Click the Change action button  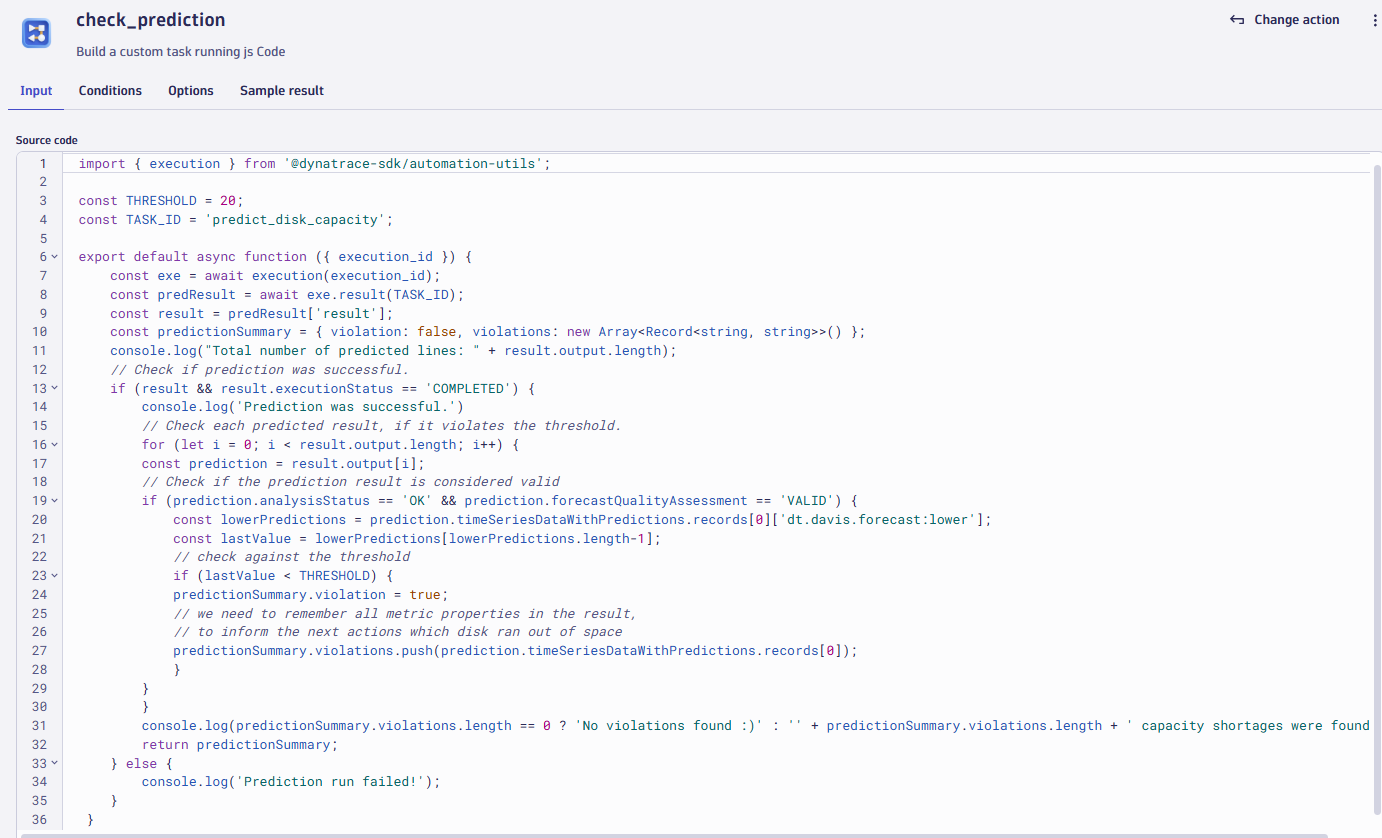(1285, 20)
